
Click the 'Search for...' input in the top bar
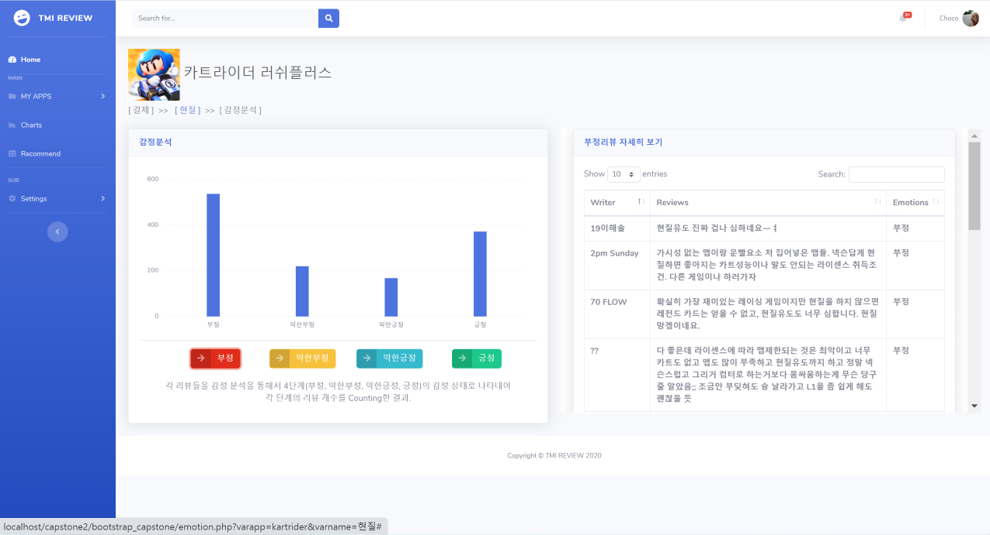(225, 18)
